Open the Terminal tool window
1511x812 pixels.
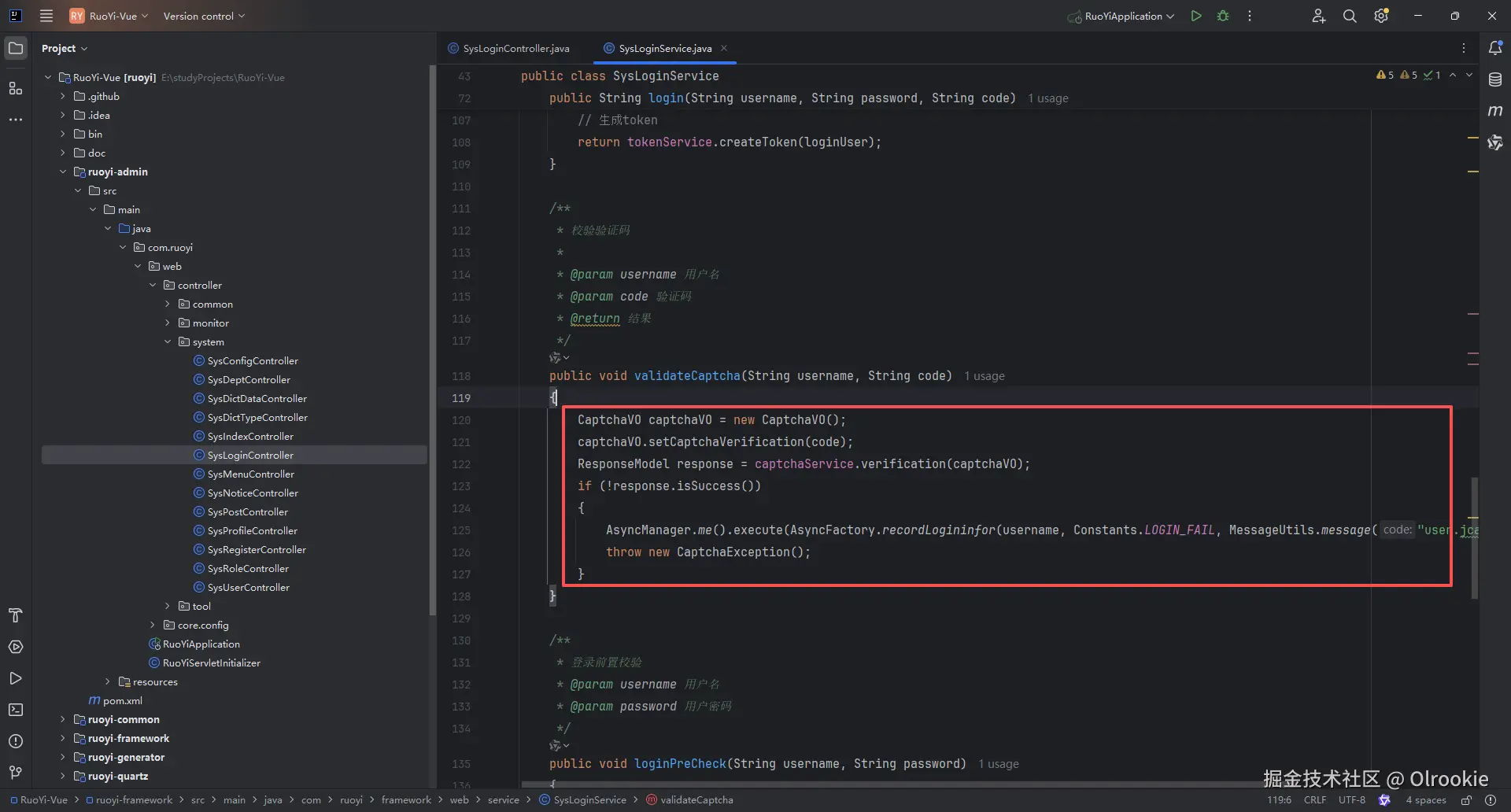16,710
